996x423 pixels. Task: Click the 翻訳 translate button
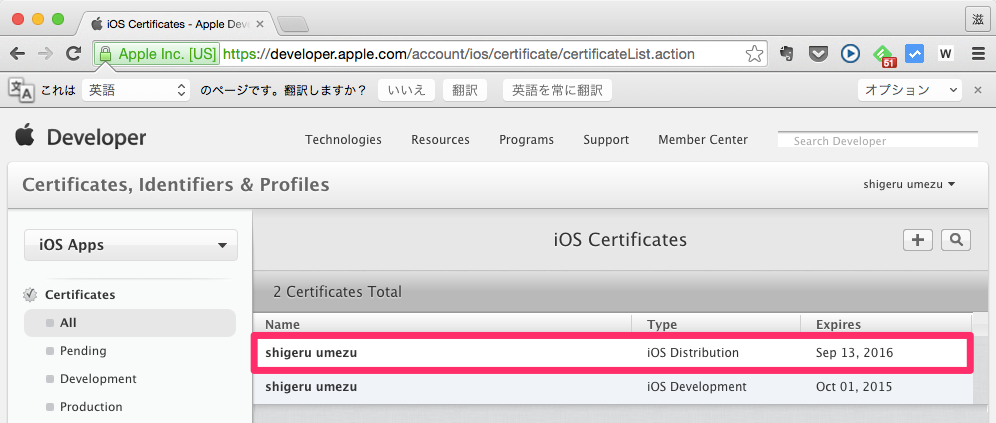coord(465,90)
